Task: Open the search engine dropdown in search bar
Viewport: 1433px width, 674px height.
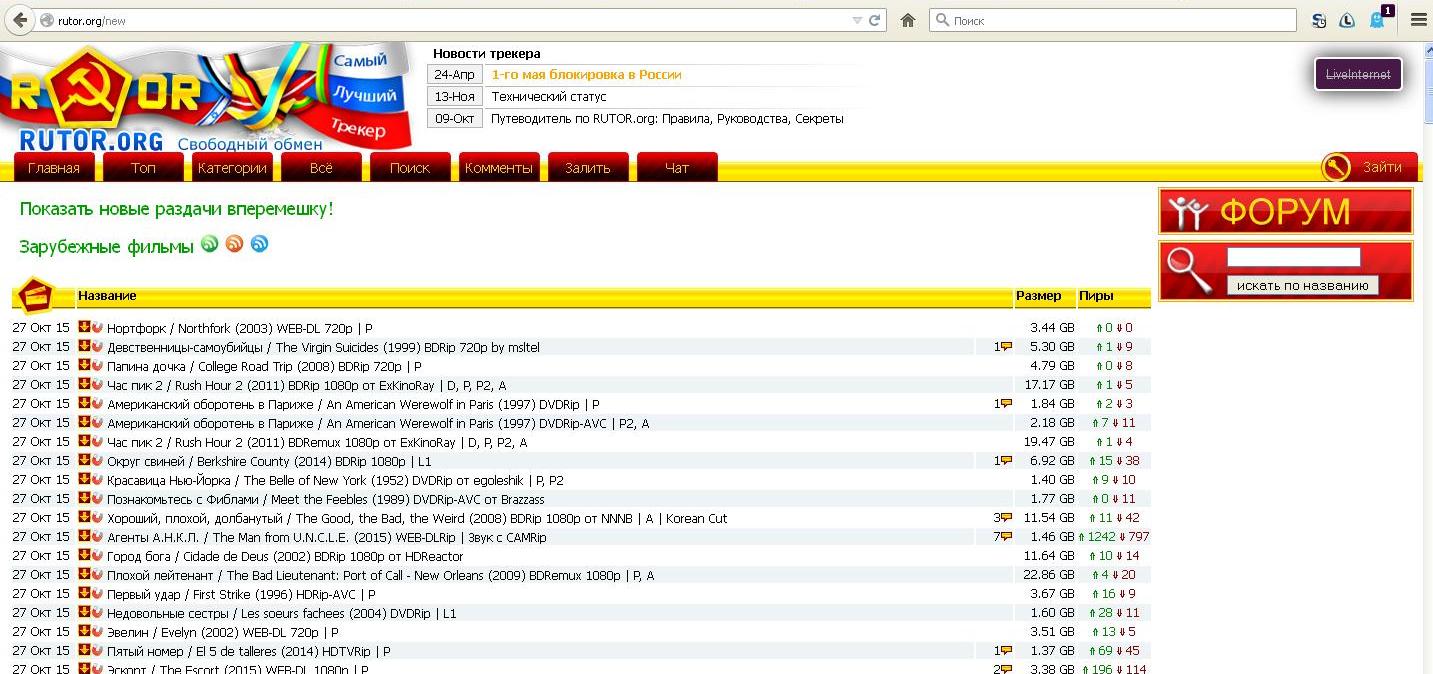Action: 942,20
